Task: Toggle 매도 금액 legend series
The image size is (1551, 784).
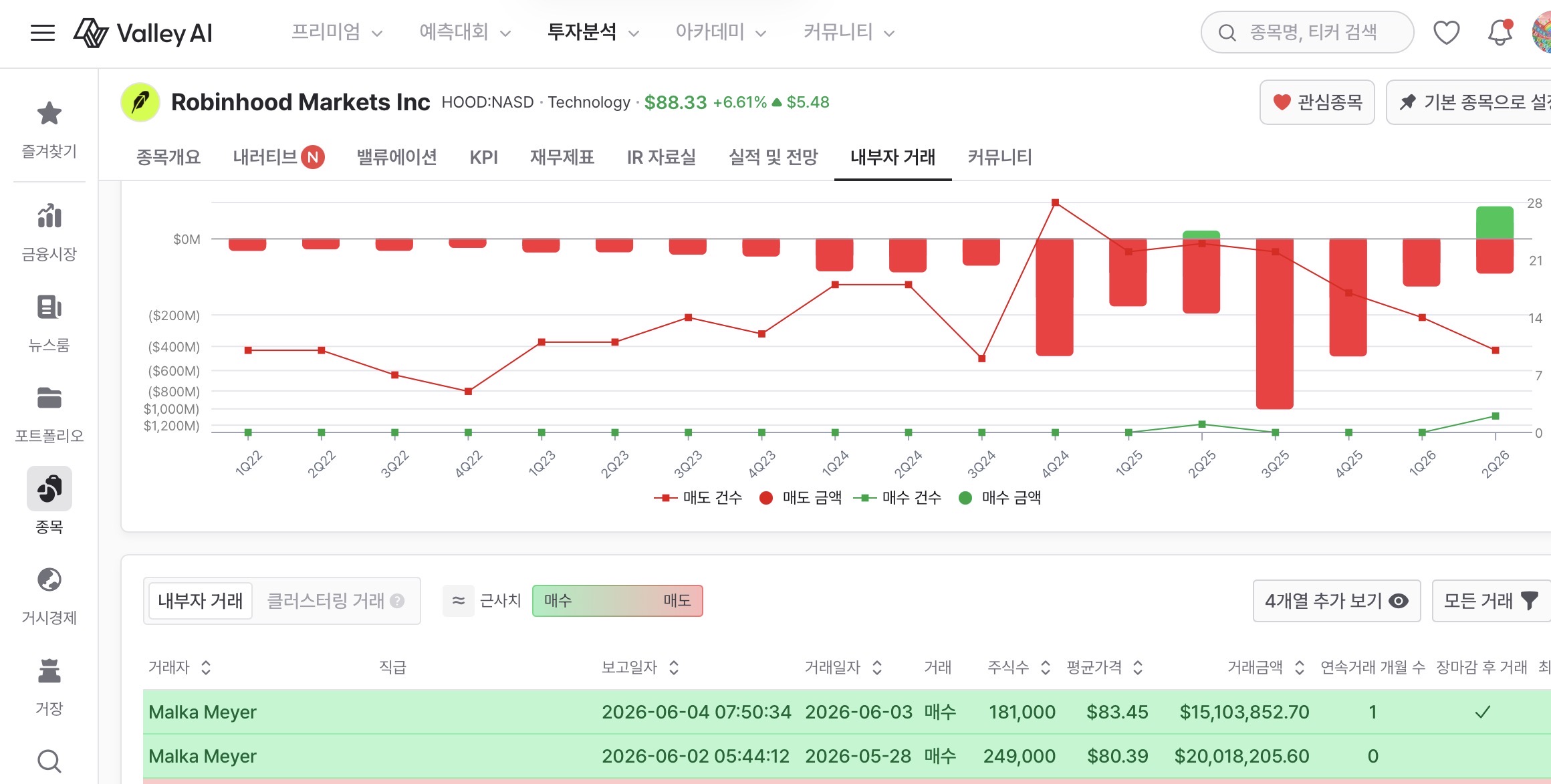Action: click(x=801, y=498)
